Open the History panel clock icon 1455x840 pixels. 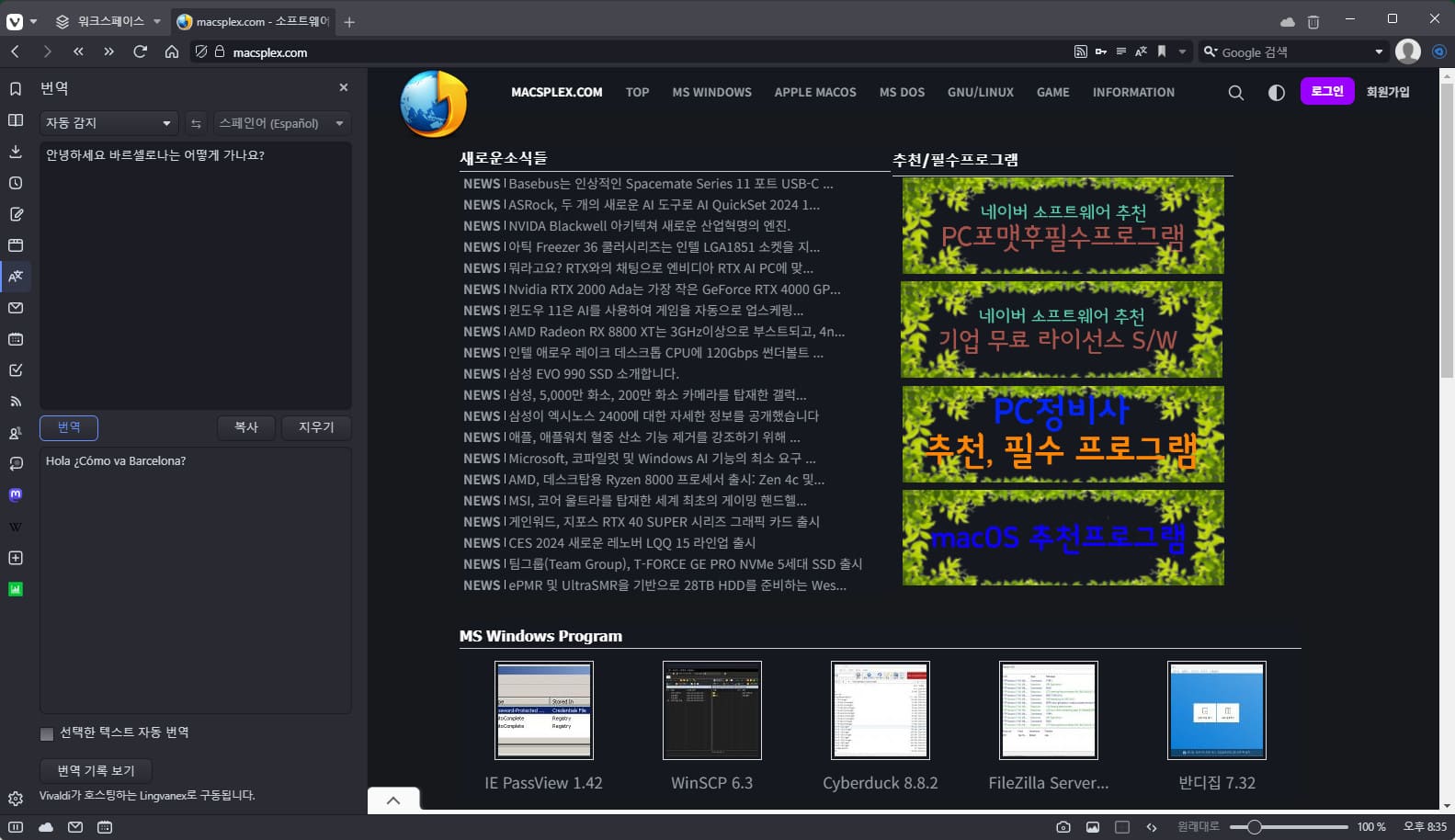(16, 183)
